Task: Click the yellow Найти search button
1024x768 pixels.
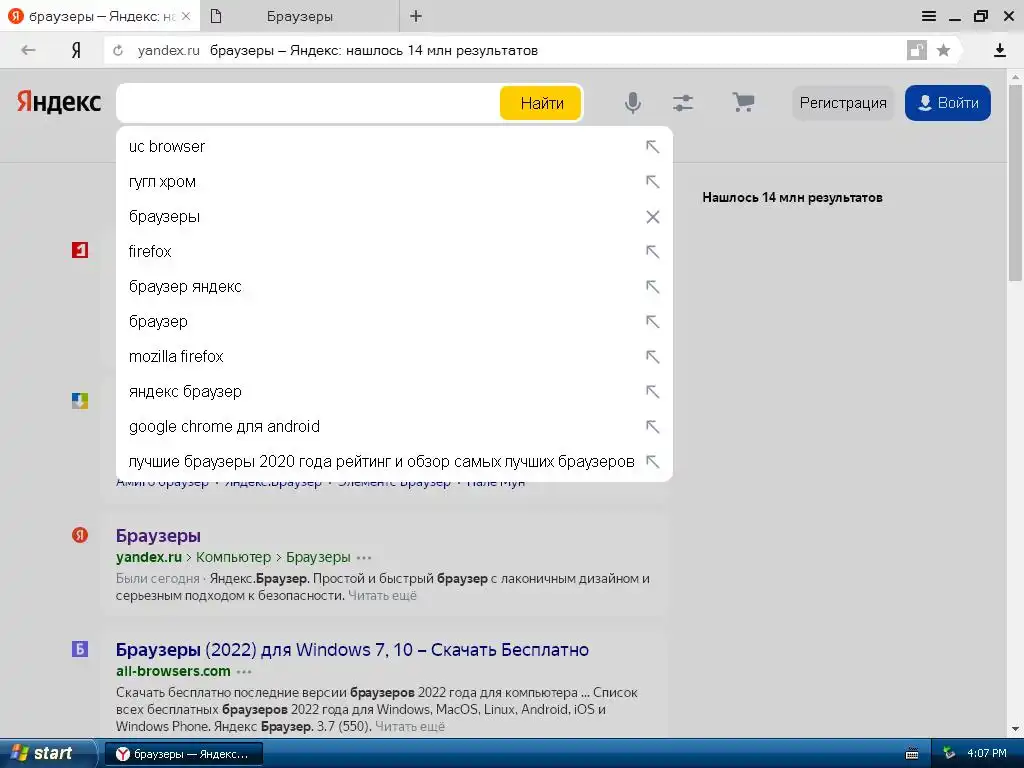Action: (541, 103)
